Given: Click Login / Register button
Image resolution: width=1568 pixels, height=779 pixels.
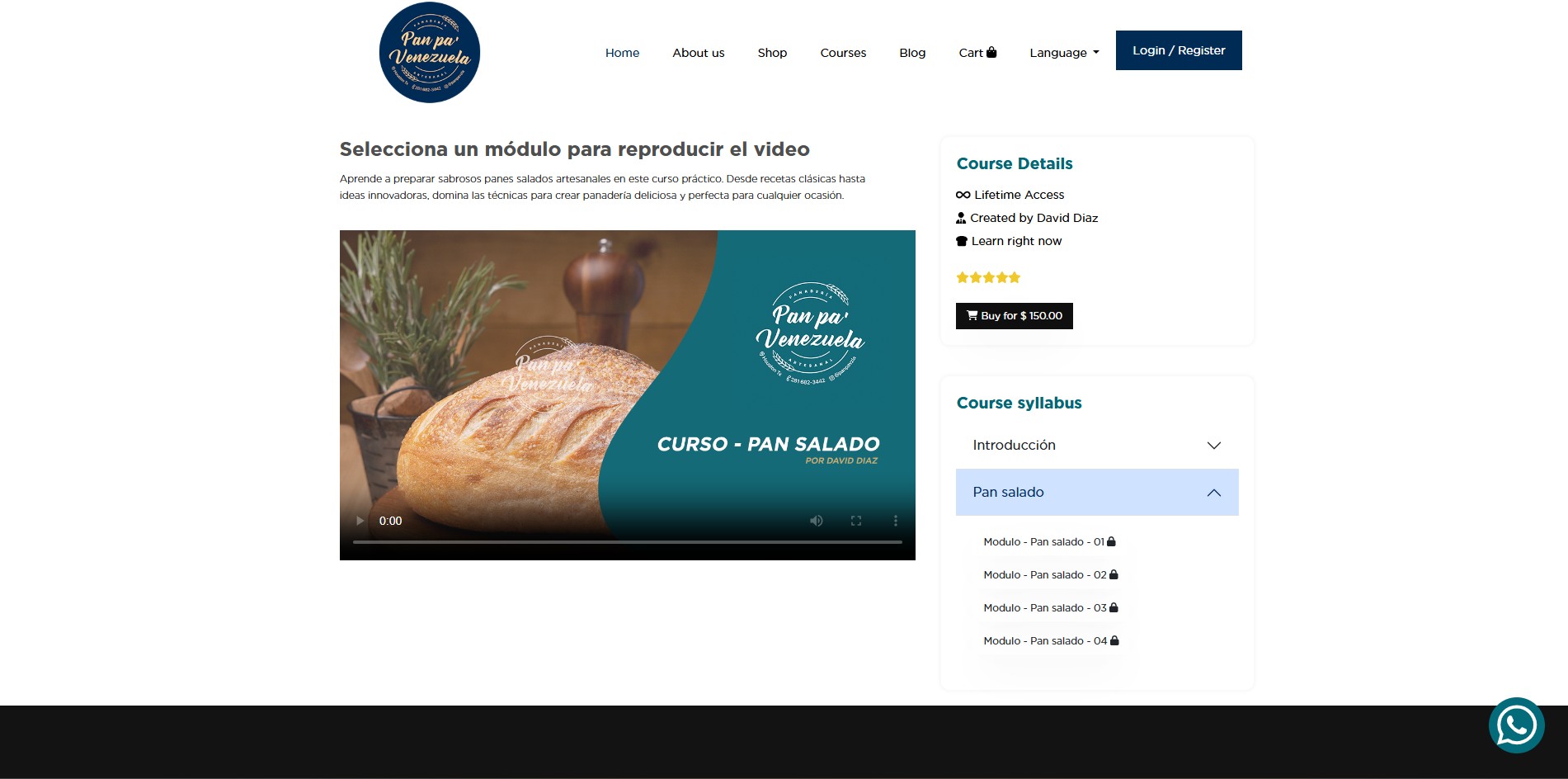Looking at the screenshot, I should point(1179,50).
